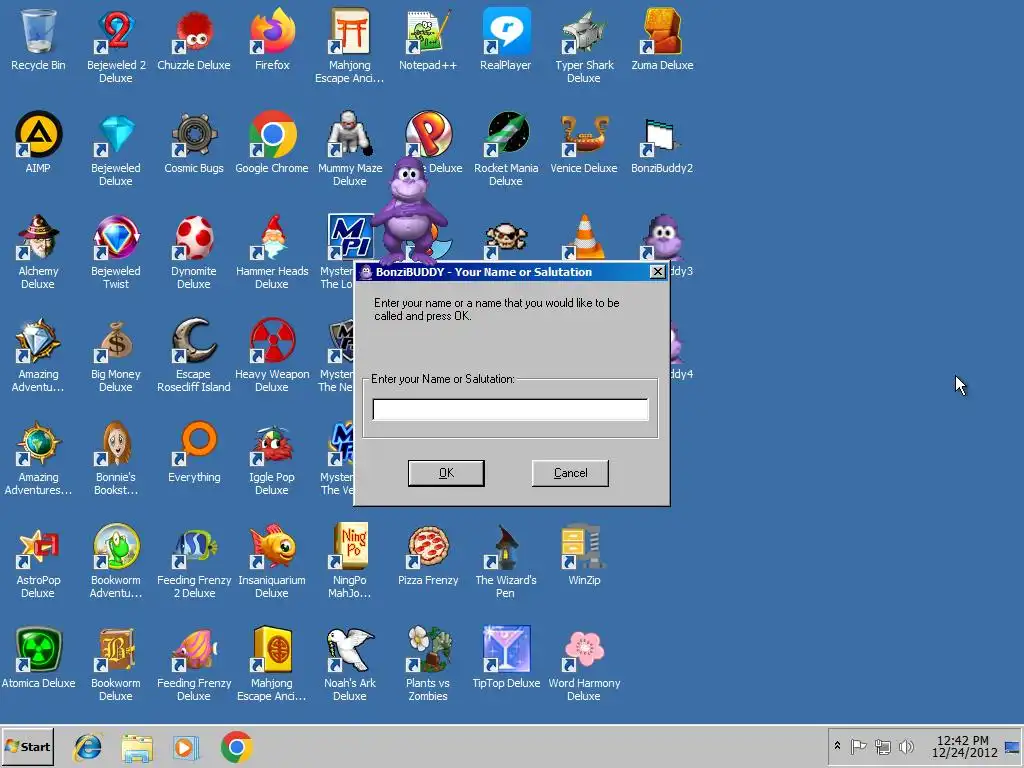
Task: Select the Typer Shark Deluxe icon
Action: point(584,44)
